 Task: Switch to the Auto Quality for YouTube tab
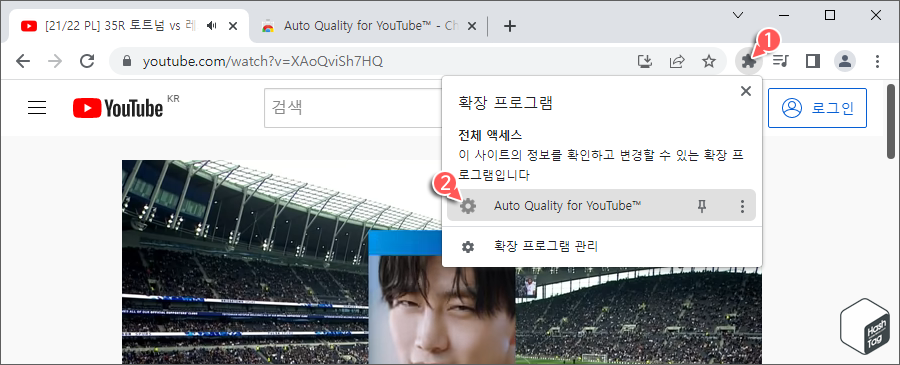click(367, 26)
